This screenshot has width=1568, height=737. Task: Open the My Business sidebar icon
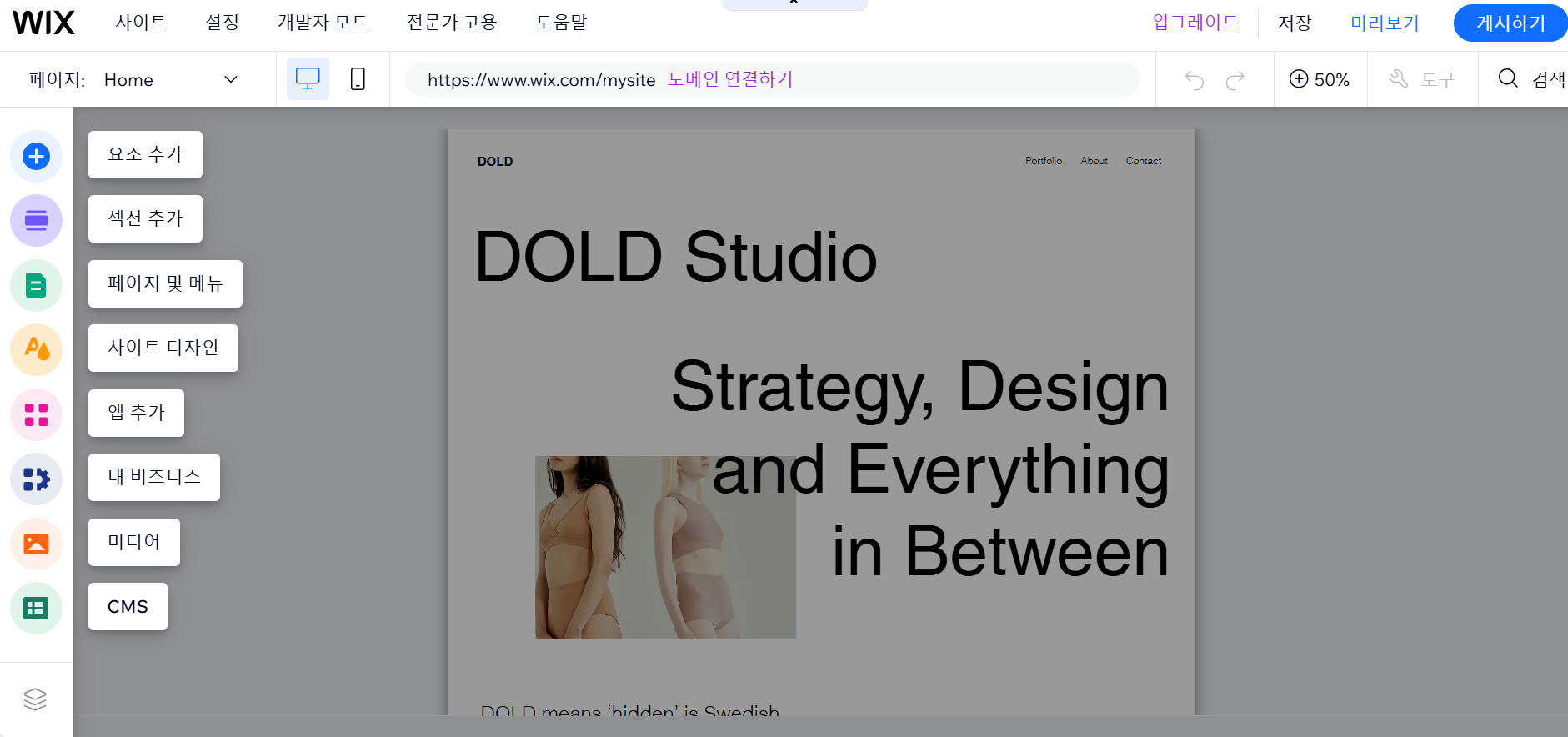coord(36,479)
